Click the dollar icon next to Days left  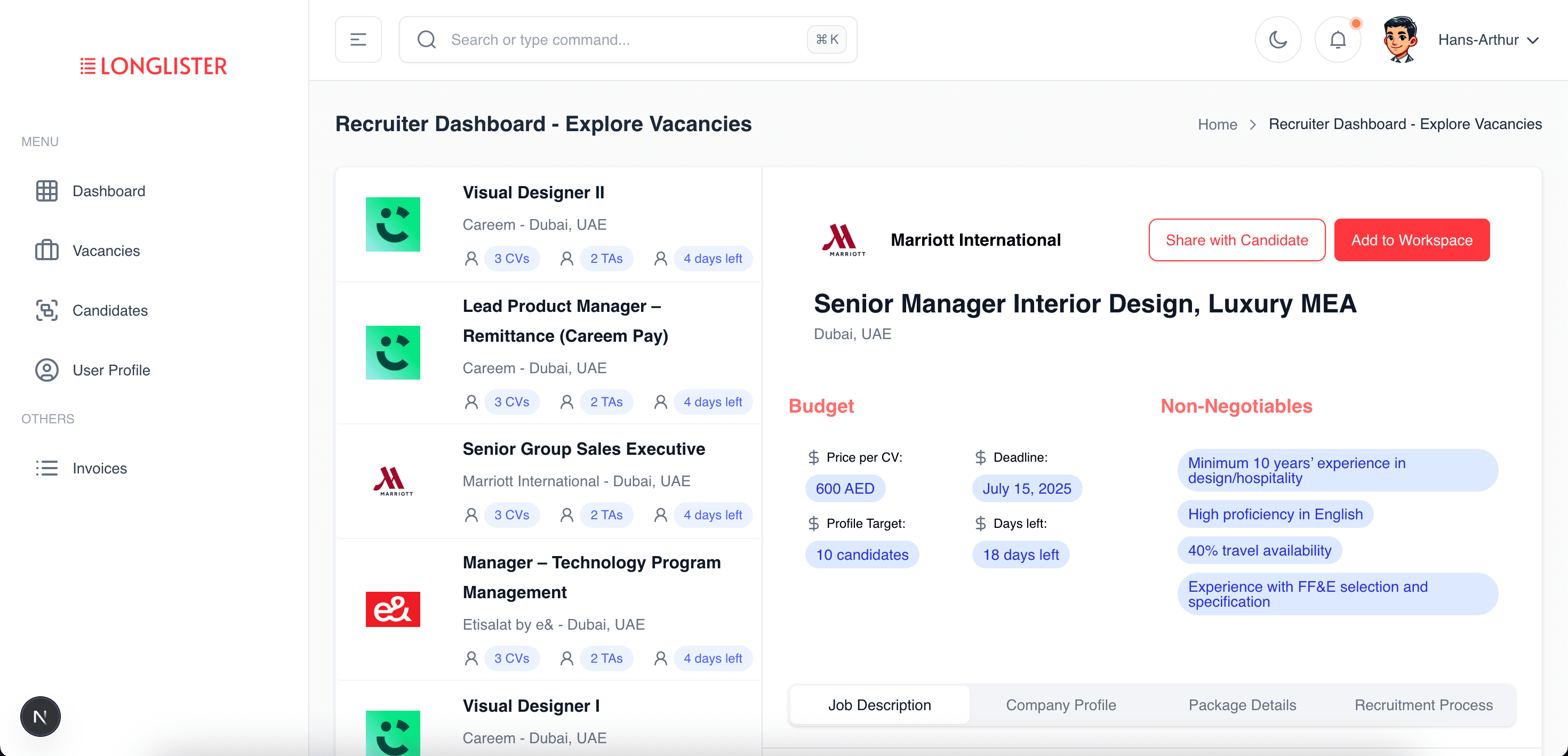click(x=980, y=524)
